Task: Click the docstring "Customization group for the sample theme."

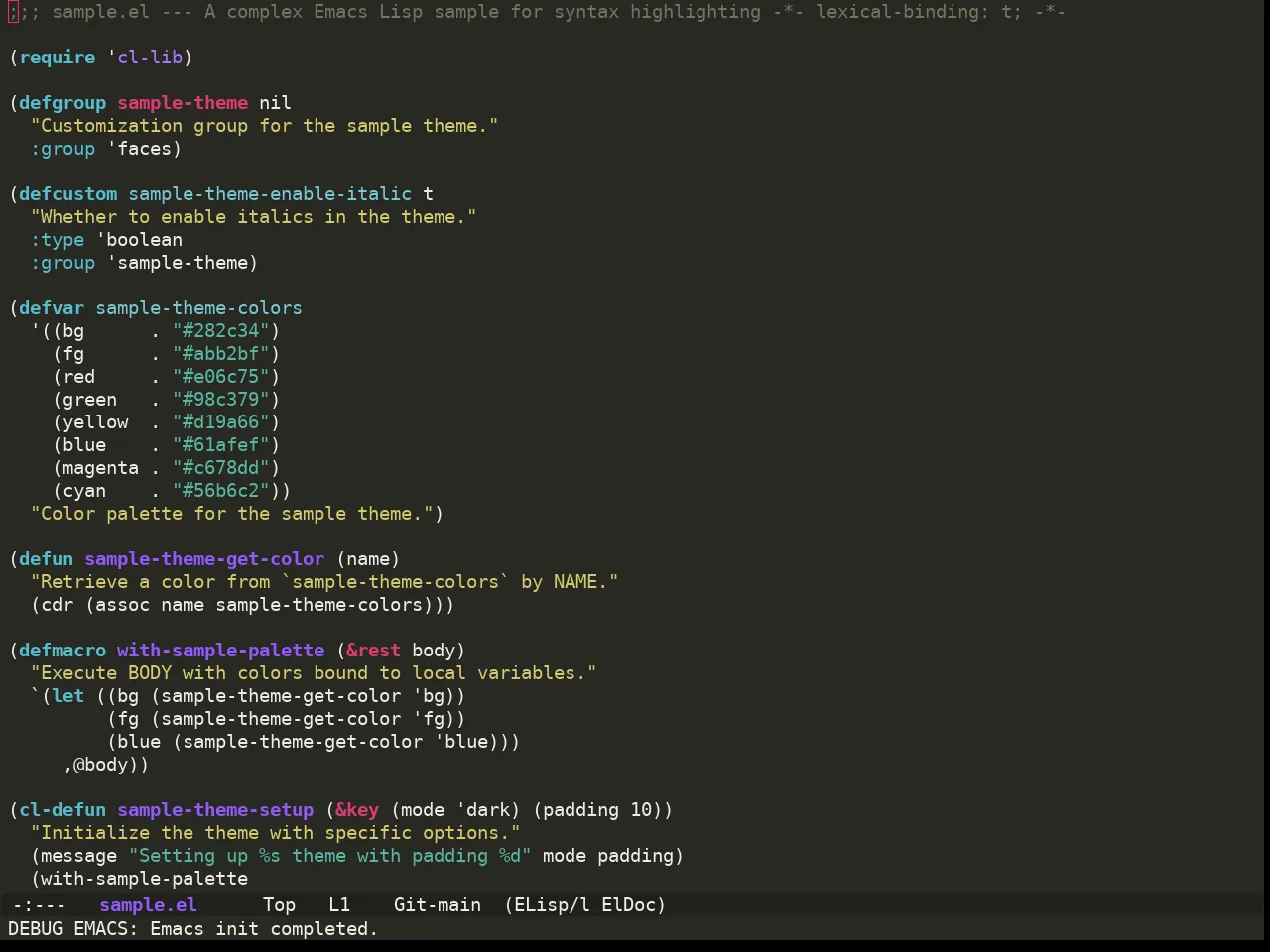Action: click(264, 126)
